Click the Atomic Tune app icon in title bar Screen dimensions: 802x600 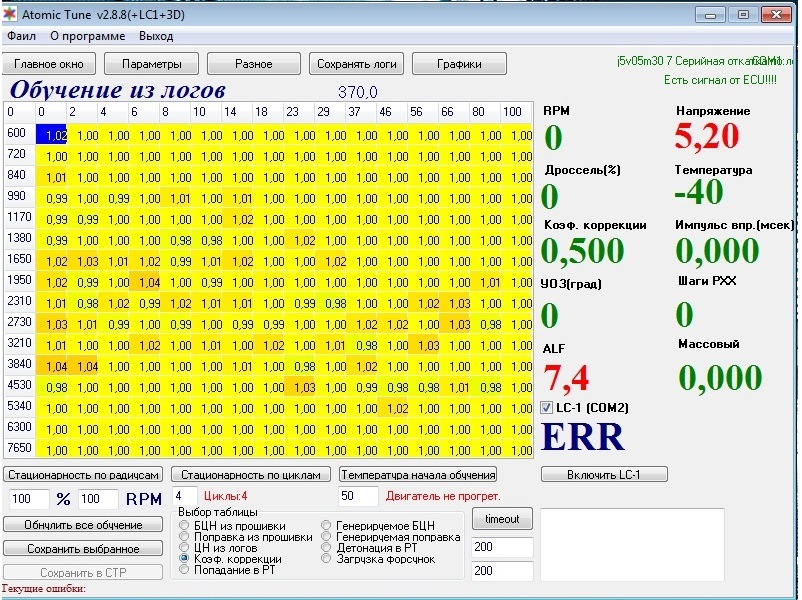11,14
